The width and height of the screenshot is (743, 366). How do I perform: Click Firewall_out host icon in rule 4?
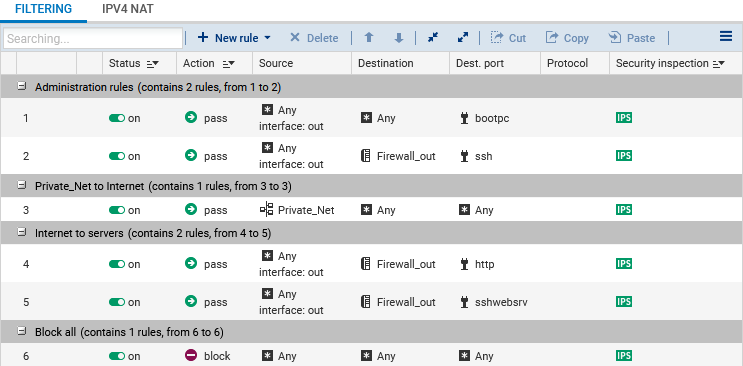(366, 264)
